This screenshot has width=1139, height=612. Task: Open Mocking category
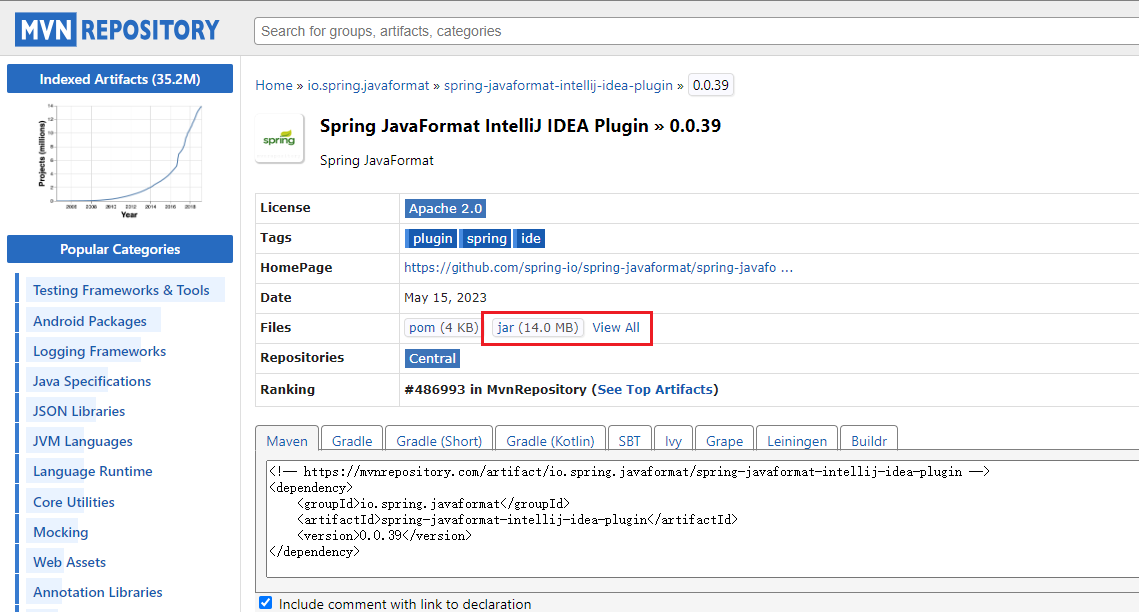[x=60, y=532]
